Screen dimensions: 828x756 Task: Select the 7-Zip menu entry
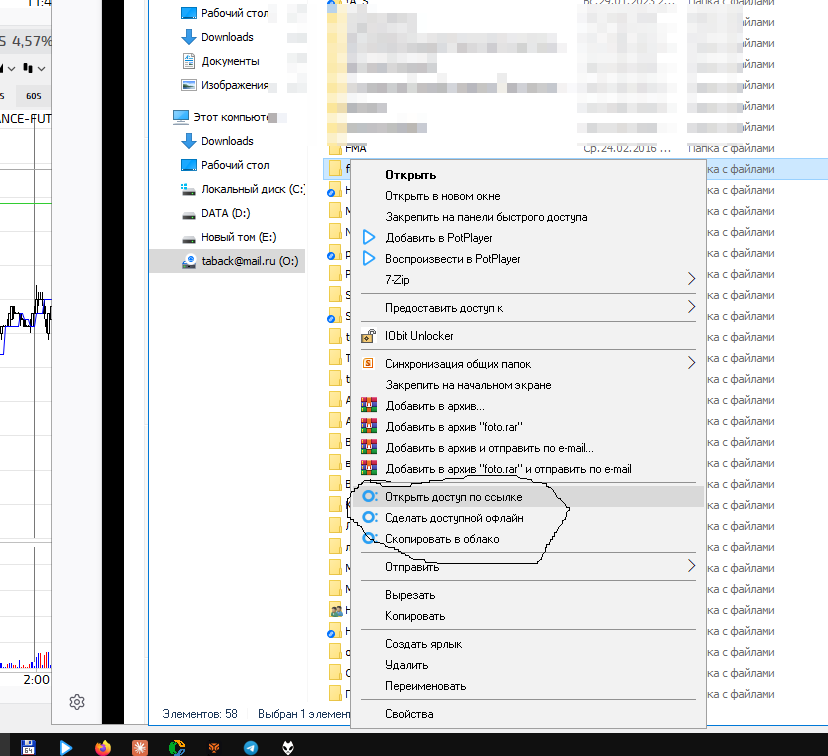click(528, 280)
